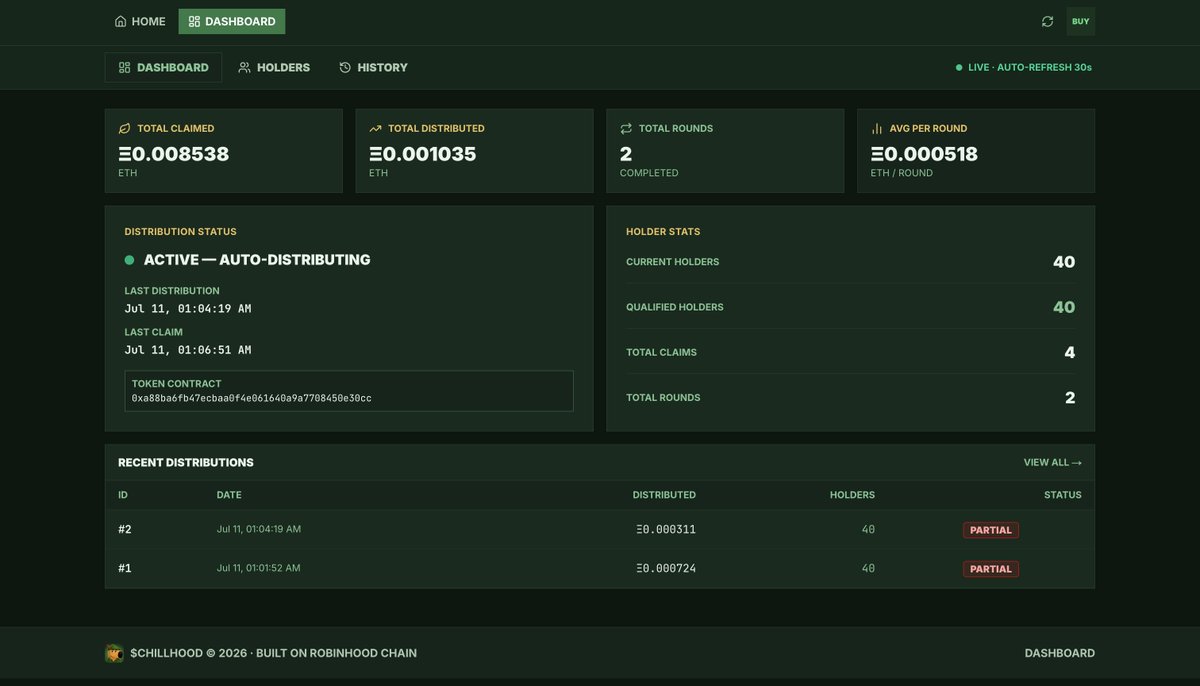Click the green live status dot
The width and height of the screenshot is (1200, 686).
959,68
